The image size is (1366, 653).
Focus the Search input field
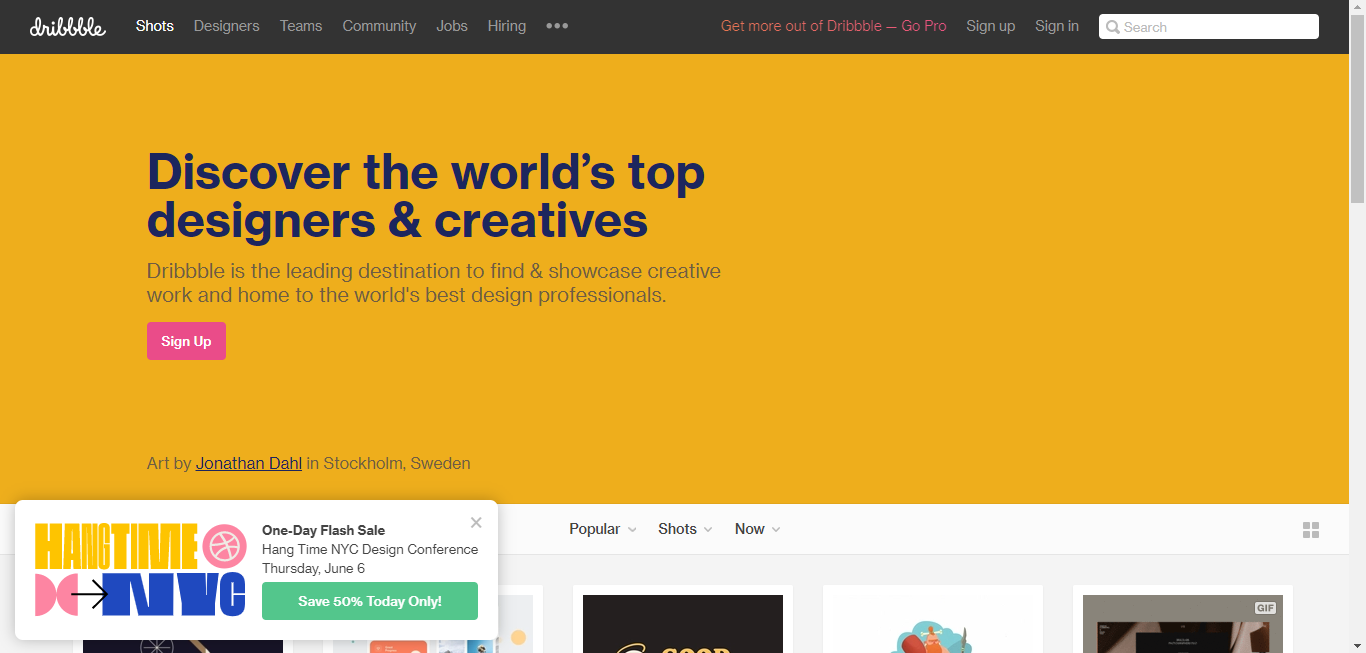(1209, 27)
